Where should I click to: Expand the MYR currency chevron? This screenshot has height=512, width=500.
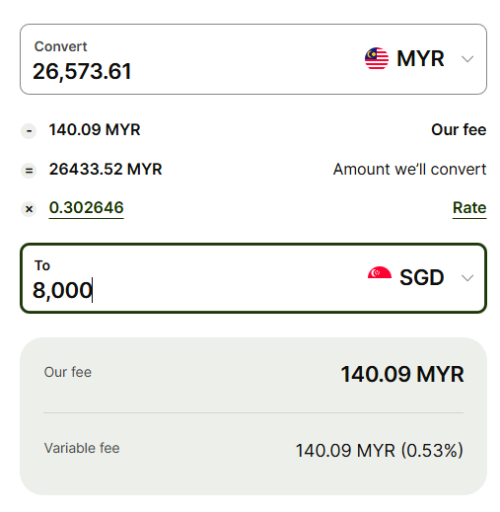click(467, 59)
